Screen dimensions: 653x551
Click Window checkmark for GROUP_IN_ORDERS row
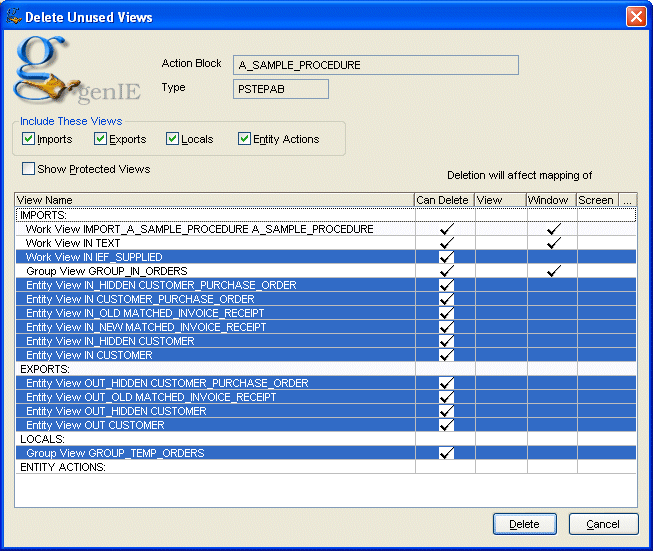(553, 271)
